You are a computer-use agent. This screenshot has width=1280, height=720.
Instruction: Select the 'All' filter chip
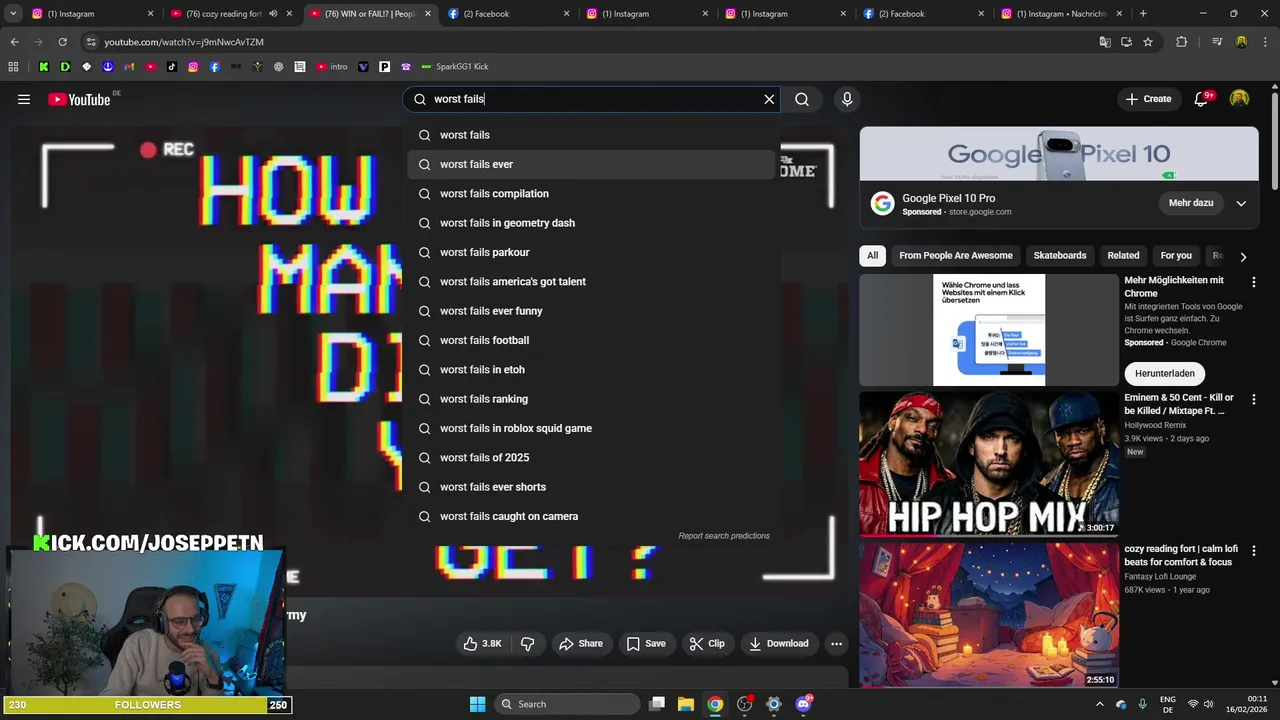tap(872, 256)
